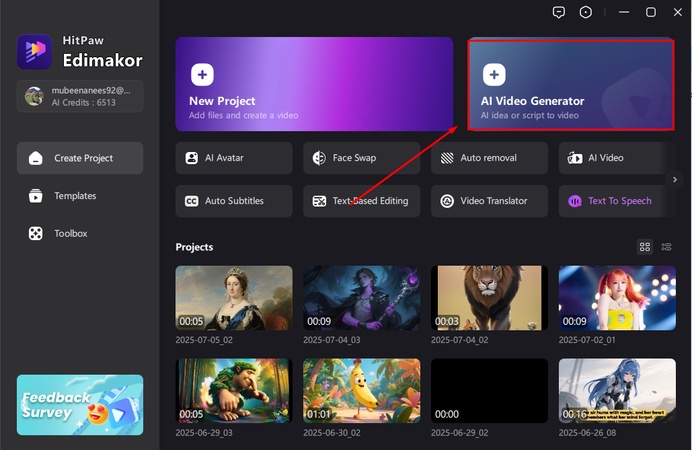Switch projects to list view
Viewport: 692px width, 450px height.
[666, 247]
